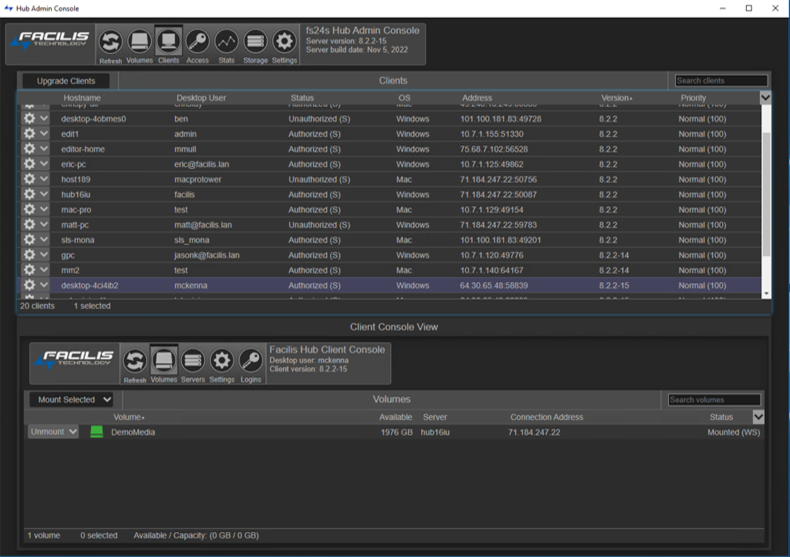Expand chevron for matt-pc row
This screenshot has width=790, height=557.
pyautogui.click(x=44, y=224)
